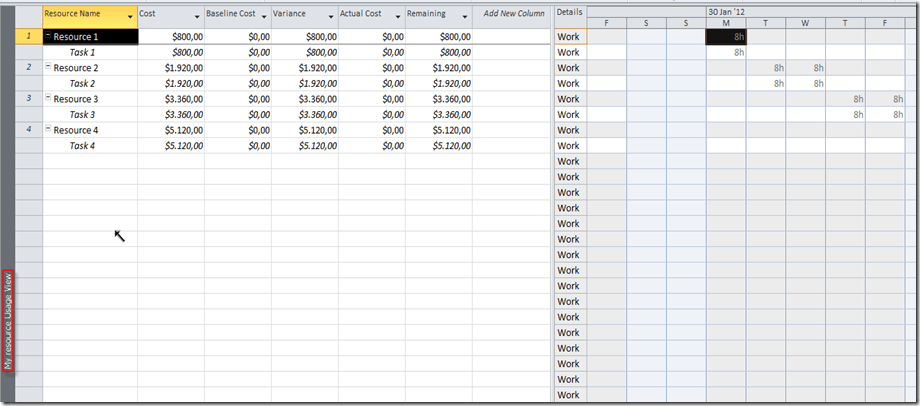Click the Details column header
The width and height of the screenshot is (920, 406).
point(569,11)
